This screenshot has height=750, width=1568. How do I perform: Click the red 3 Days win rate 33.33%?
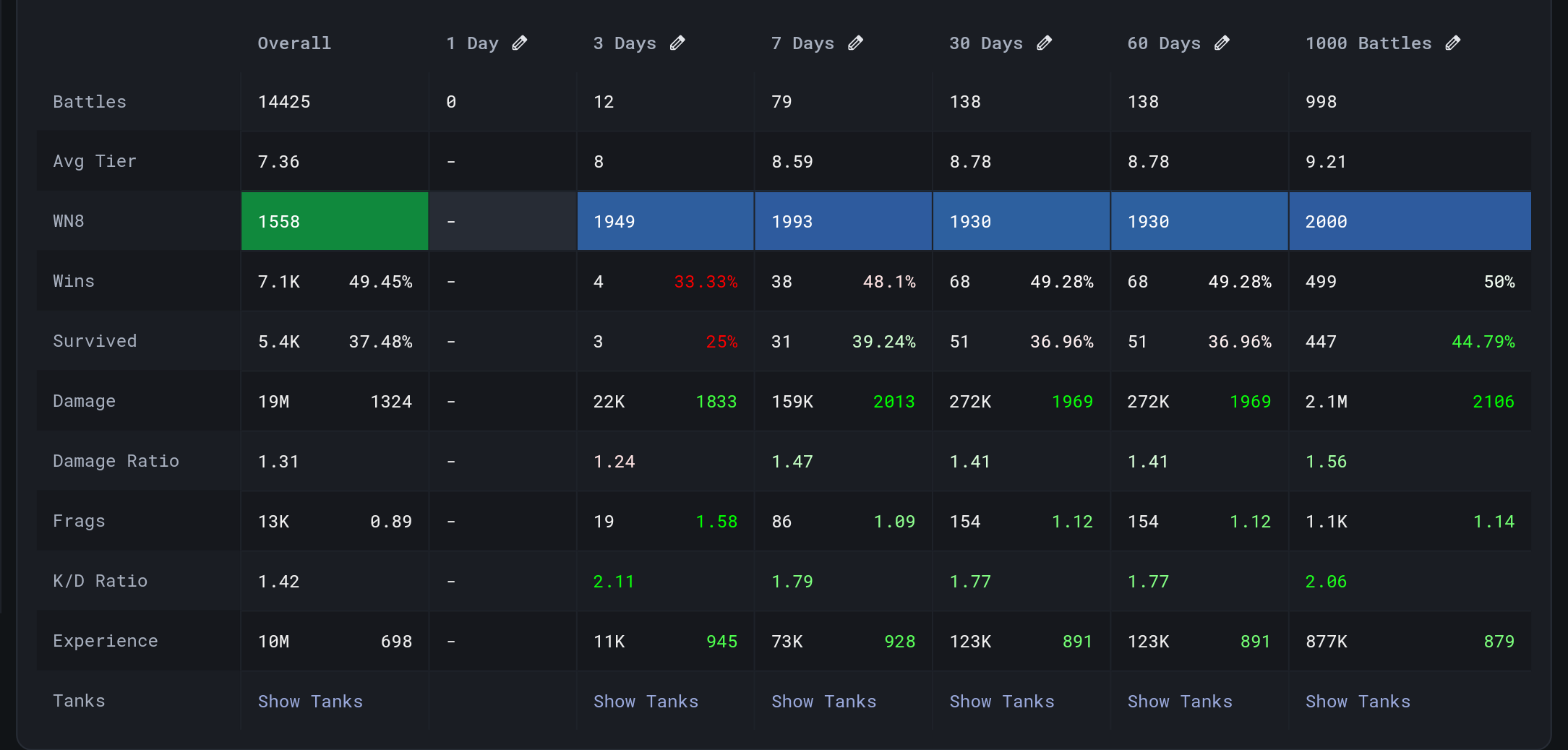click(706, 282)
